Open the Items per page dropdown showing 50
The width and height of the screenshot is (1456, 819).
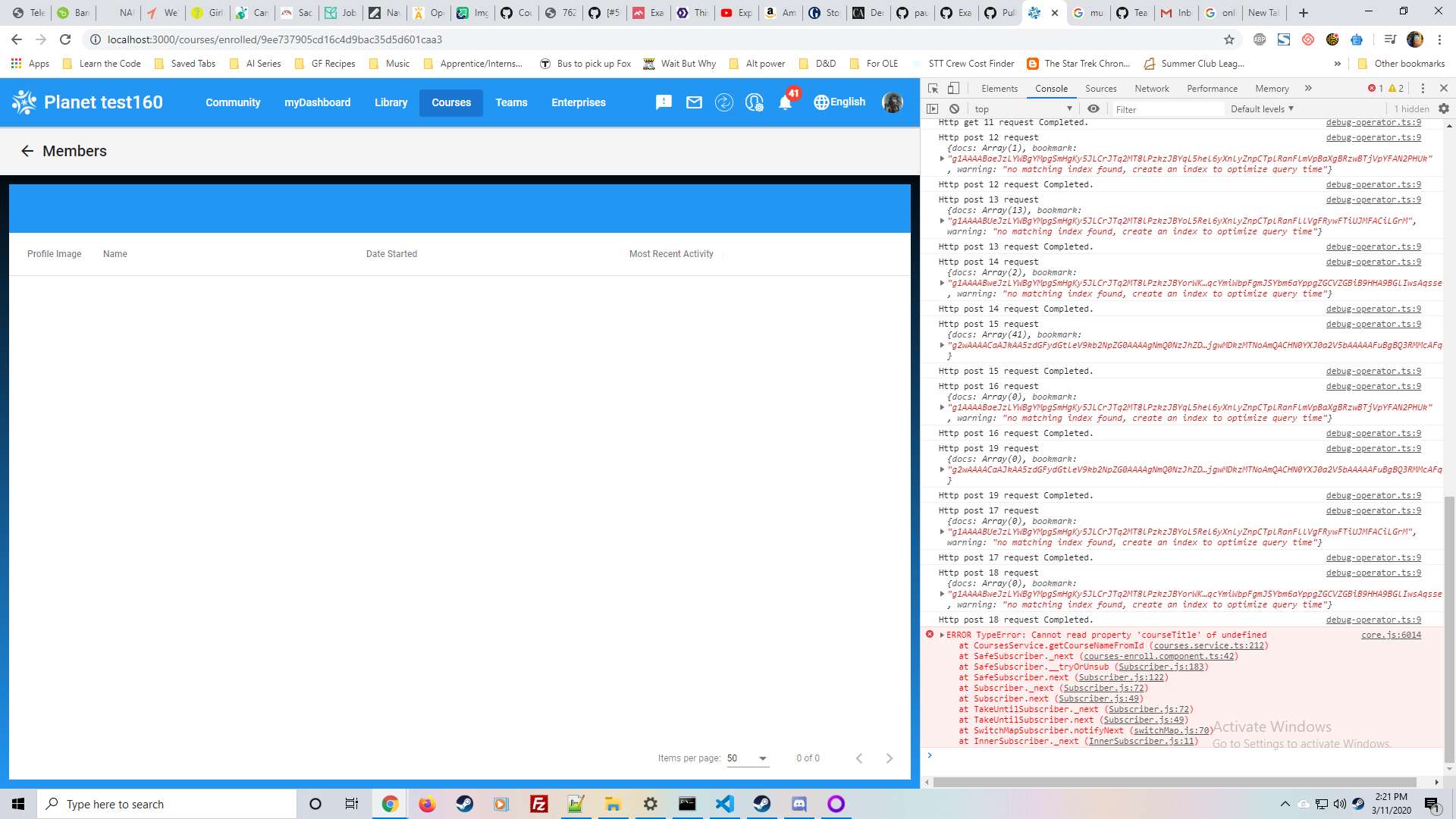tap(747, 758)
